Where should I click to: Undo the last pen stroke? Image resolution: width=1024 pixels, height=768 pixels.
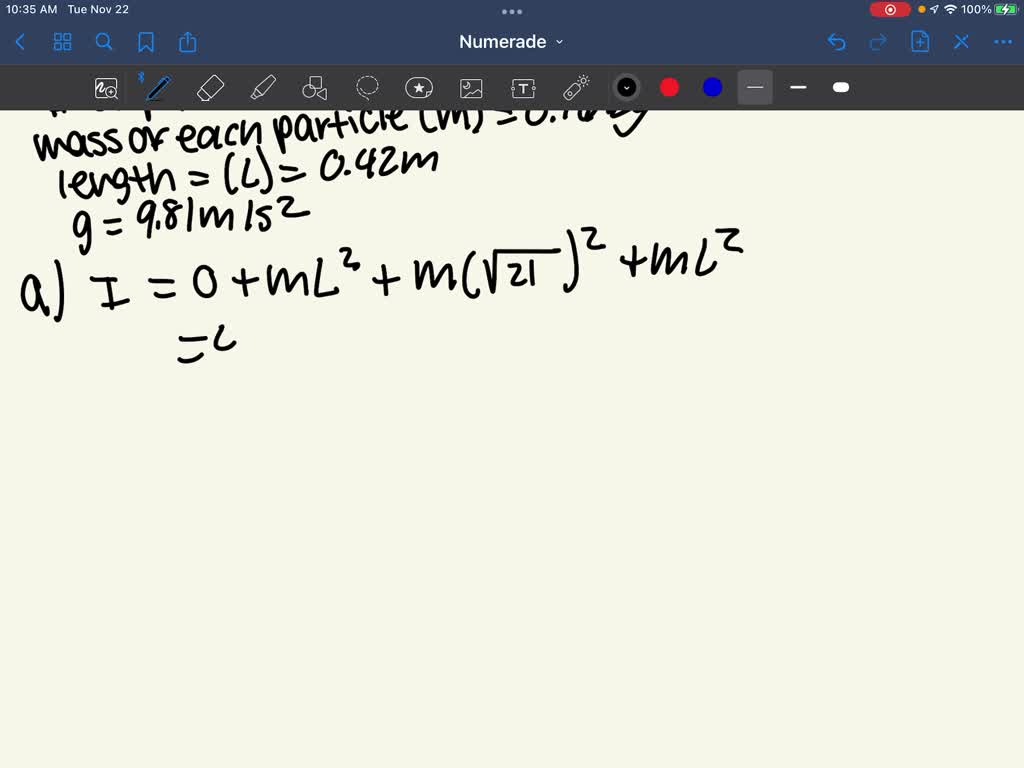[x=837, y=42]
